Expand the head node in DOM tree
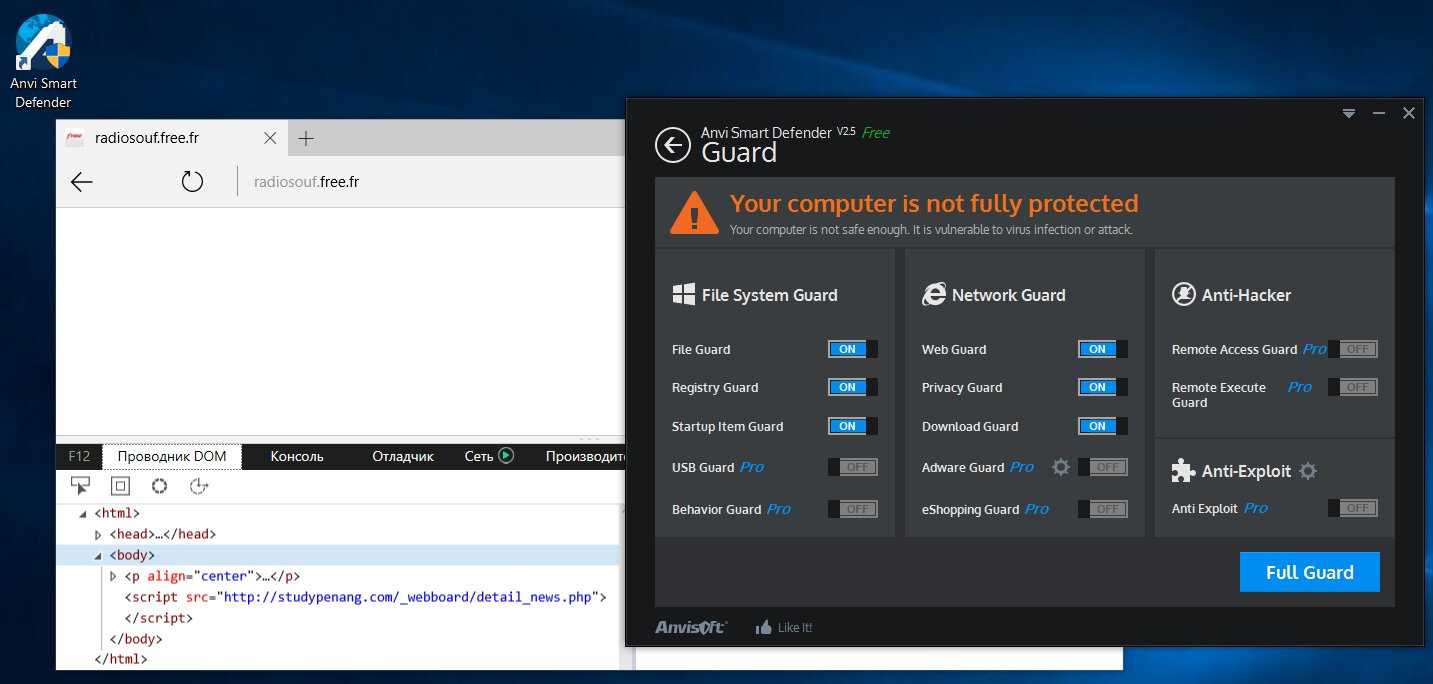This screenshot has height=684, width=1433. point(98,535)
